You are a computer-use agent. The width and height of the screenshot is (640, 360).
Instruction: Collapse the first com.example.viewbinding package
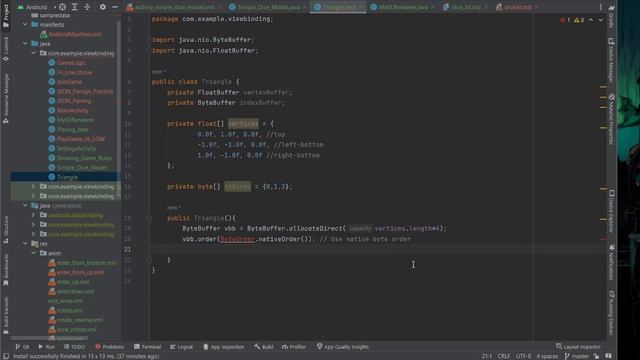click(x=33, y=53)
